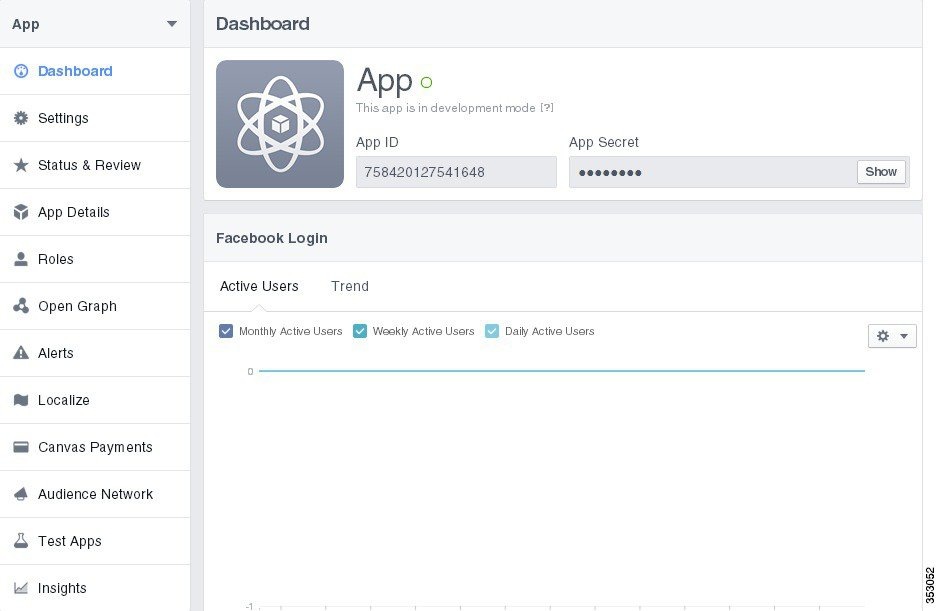Expand the App selector dropdown arrow

(172, 24)
